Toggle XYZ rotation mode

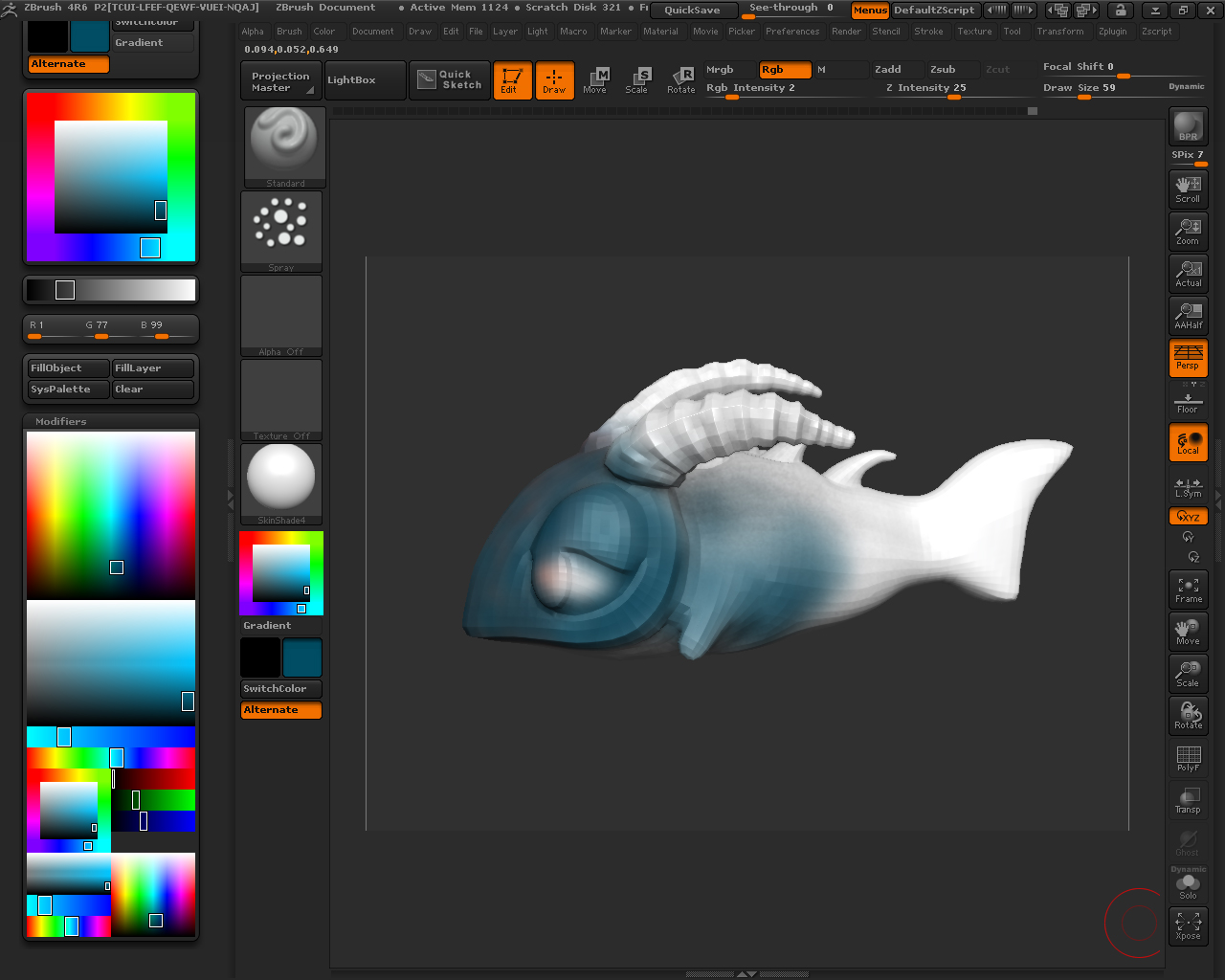1188,516
